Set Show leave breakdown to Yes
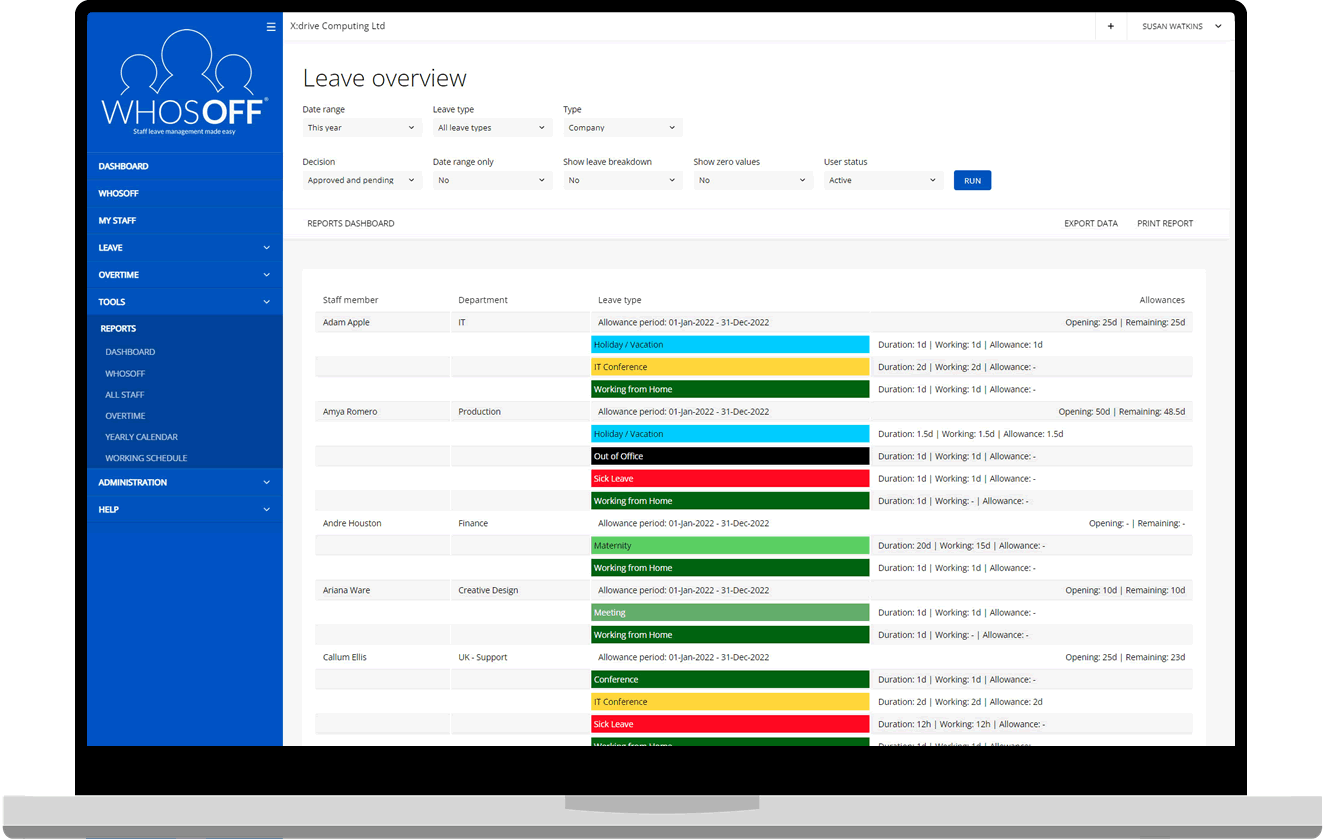The height and width of the screenshot is (839, 1325). coord(622,180)
